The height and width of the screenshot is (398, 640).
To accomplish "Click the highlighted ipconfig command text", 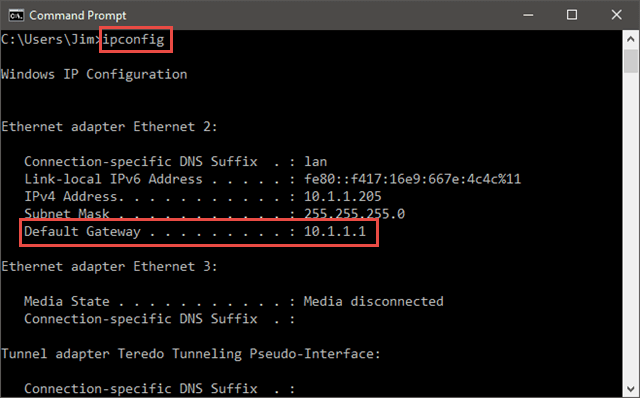I will tap(133, 40).
